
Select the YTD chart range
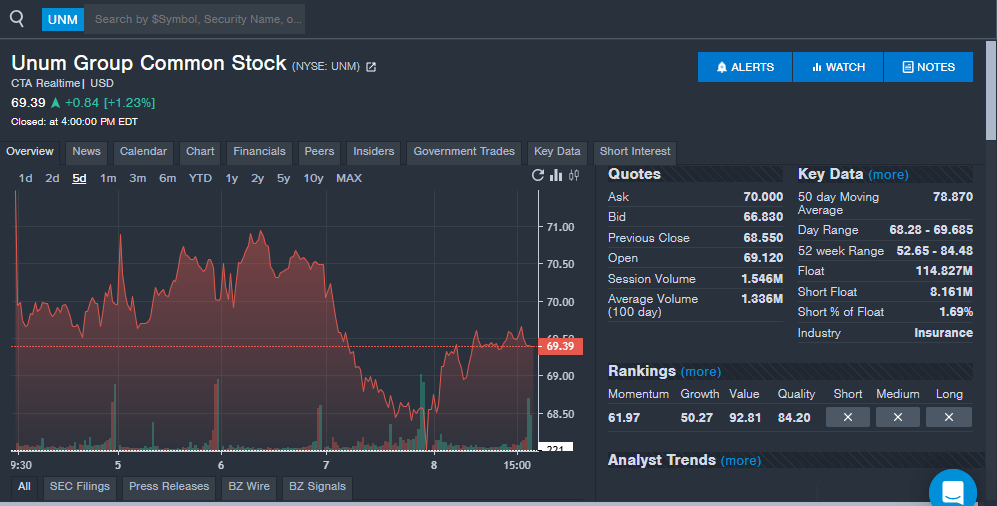[x=200, y=178]
